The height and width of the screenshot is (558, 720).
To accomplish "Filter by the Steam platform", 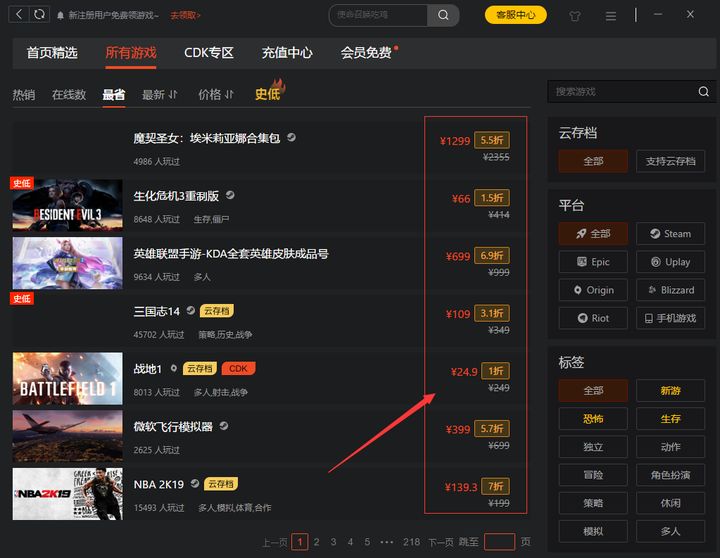I will click(x=670, y=234).
